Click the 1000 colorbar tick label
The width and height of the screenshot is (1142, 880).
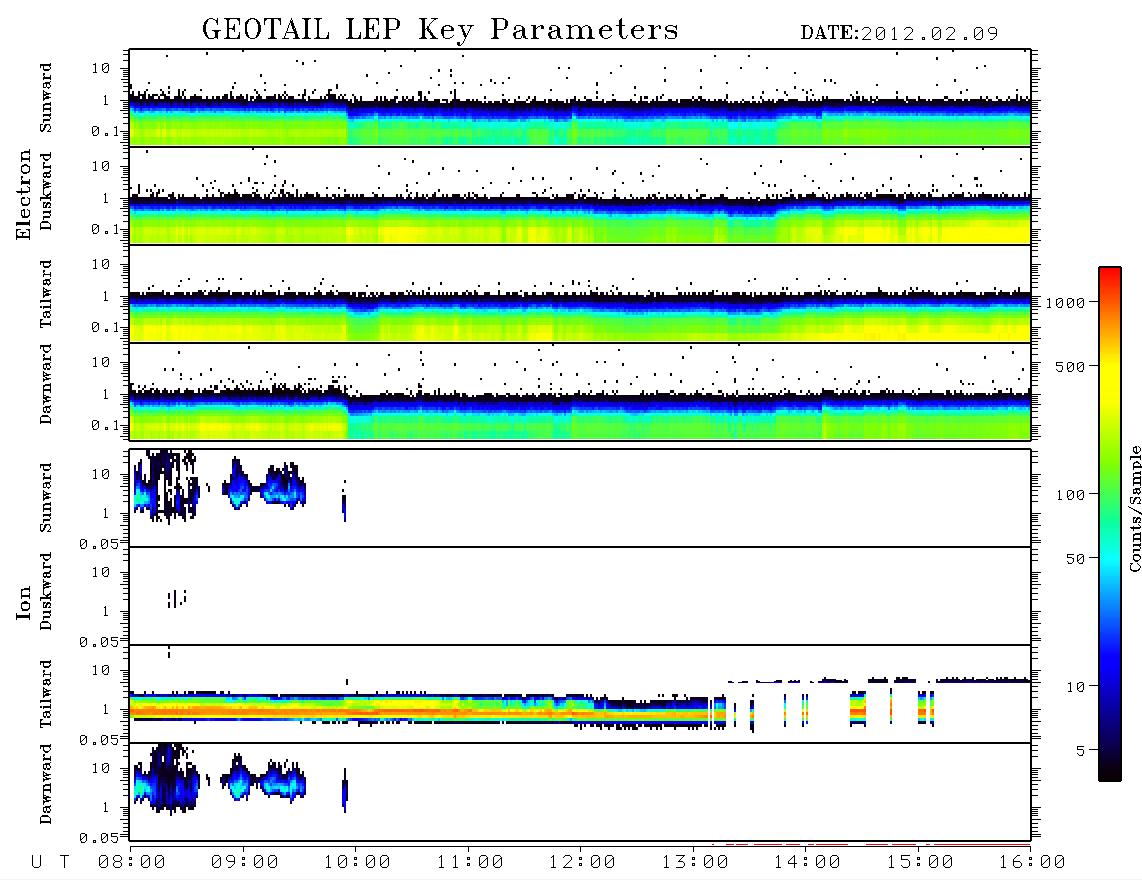pos(1066,303)
